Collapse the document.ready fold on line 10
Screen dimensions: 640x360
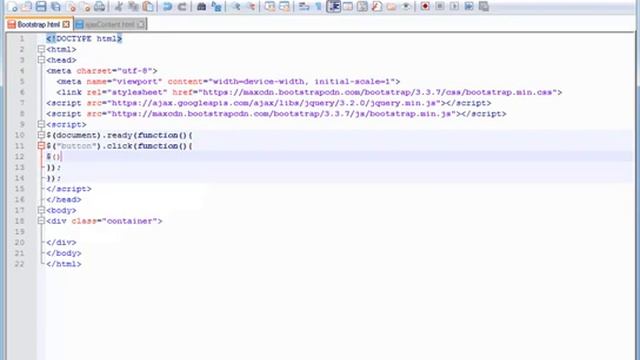pos(41,135)
